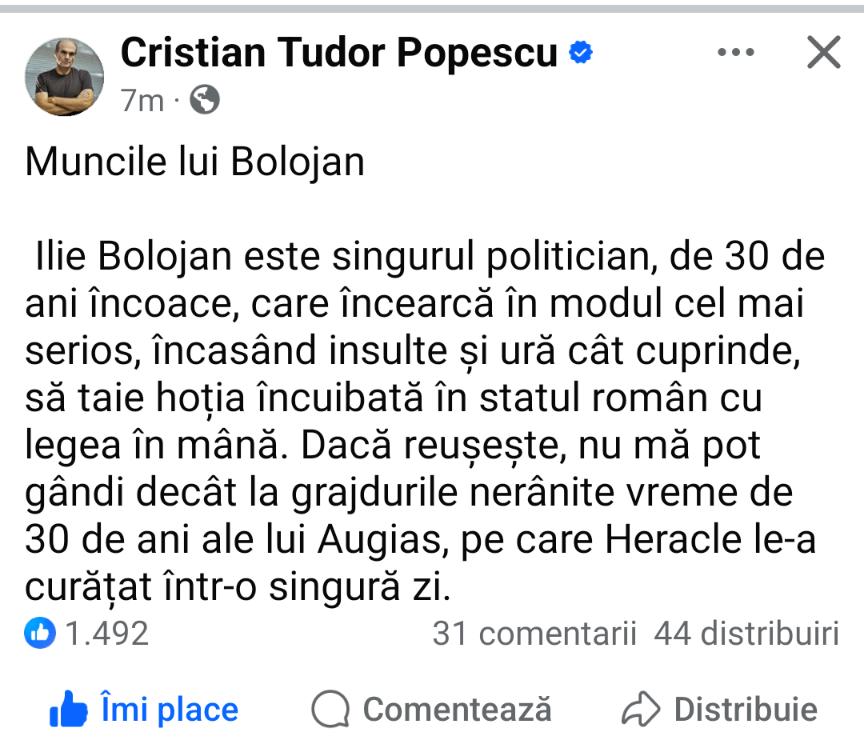Click the heading "Muncile lui Bolojan"
864x752 pixels.
[x=195, y=162]
